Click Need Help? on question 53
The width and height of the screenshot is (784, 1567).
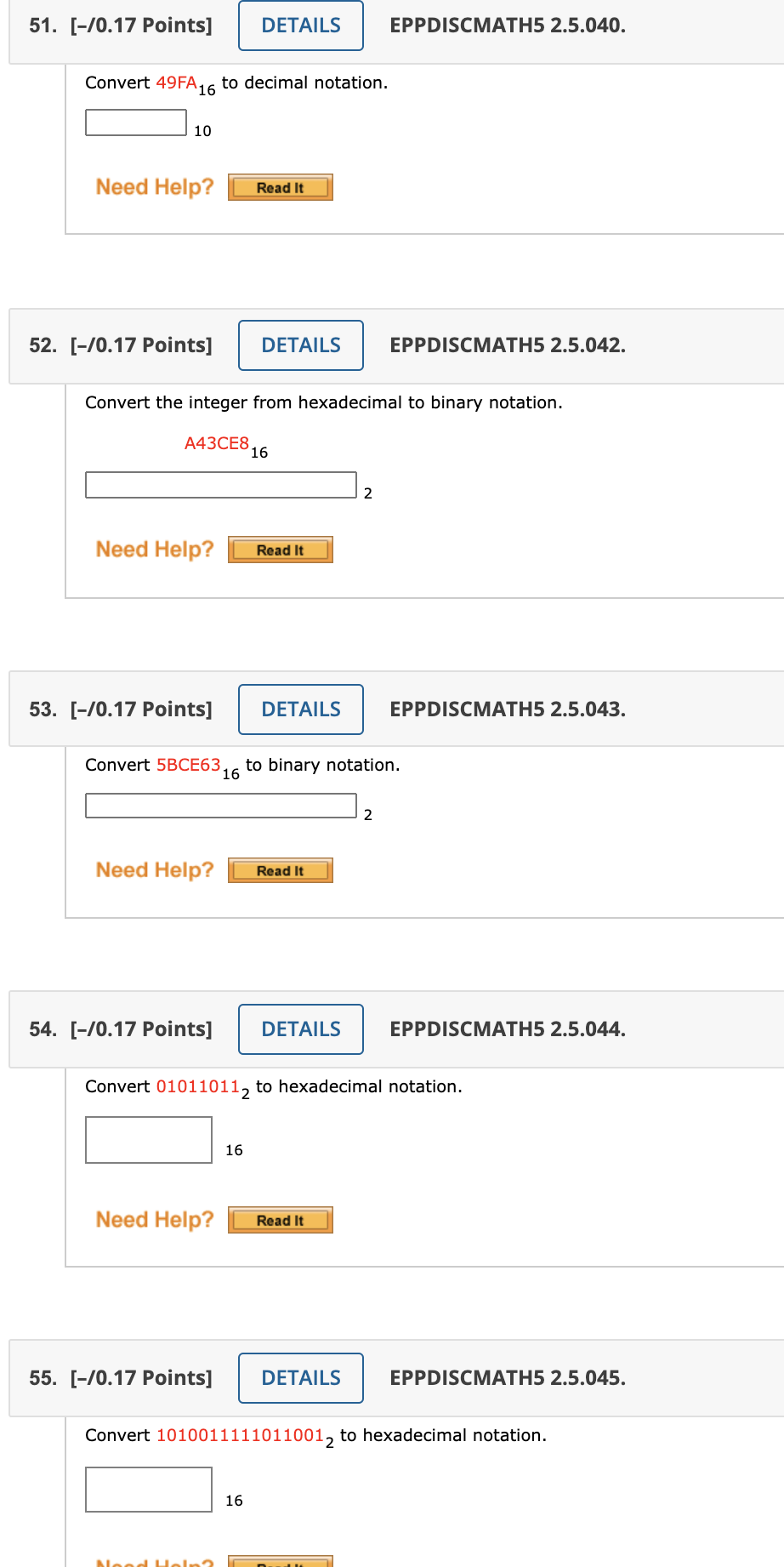(x=154, y=869)
